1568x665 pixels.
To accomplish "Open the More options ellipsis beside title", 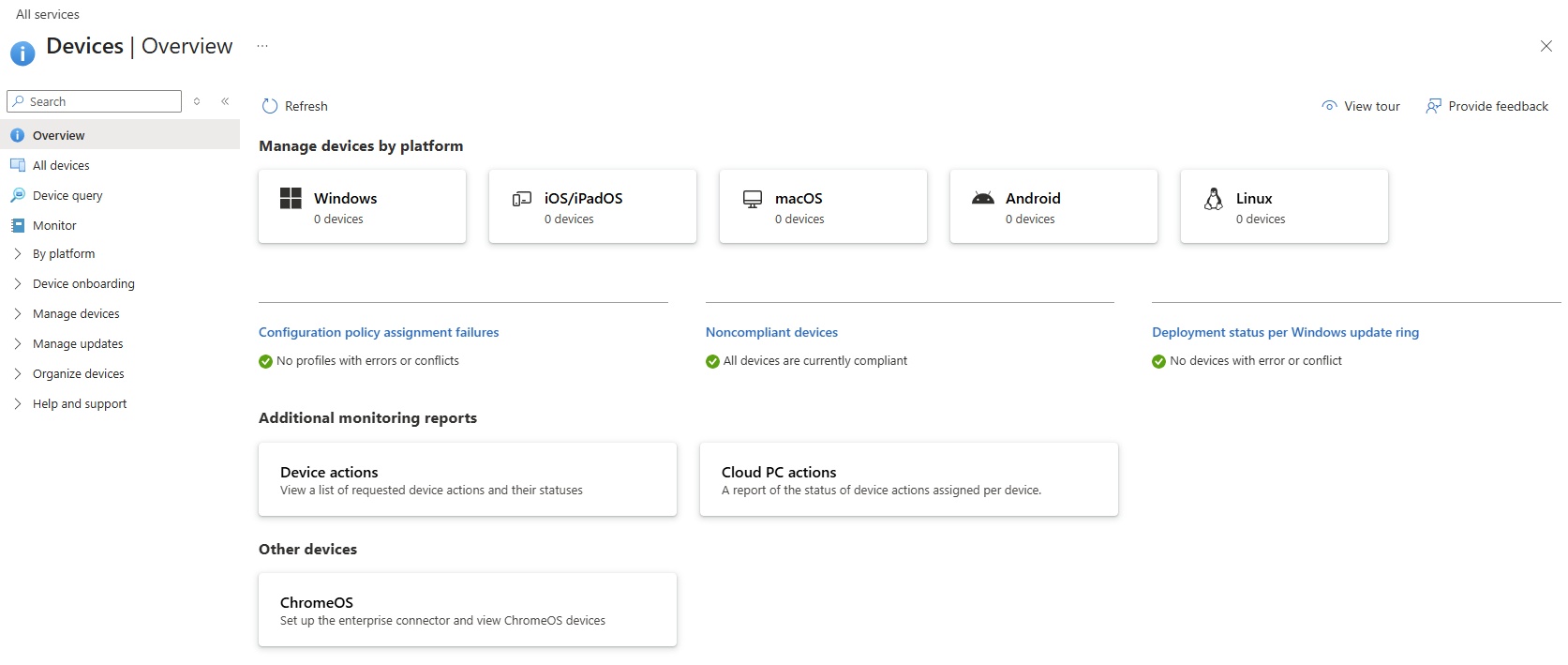I will click(262, 46).
